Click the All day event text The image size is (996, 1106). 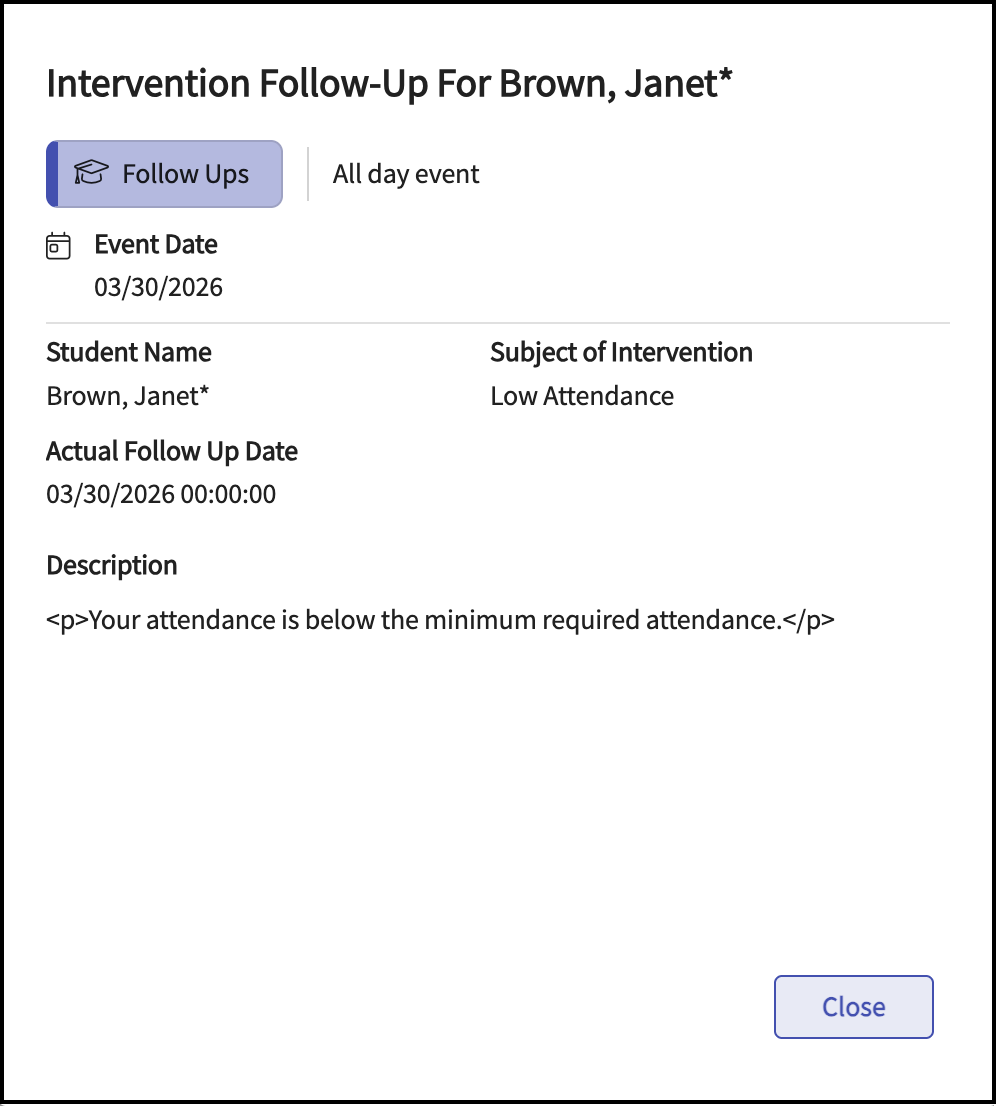coord(406,174)
